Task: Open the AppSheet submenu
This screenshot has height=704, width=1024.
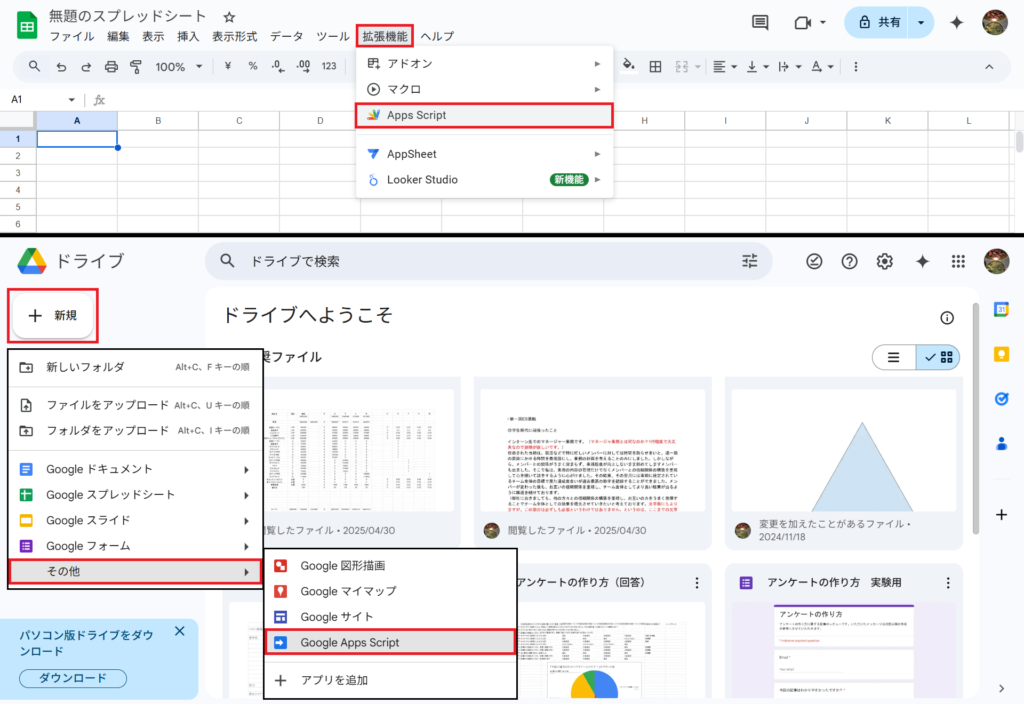Action: 485,154
